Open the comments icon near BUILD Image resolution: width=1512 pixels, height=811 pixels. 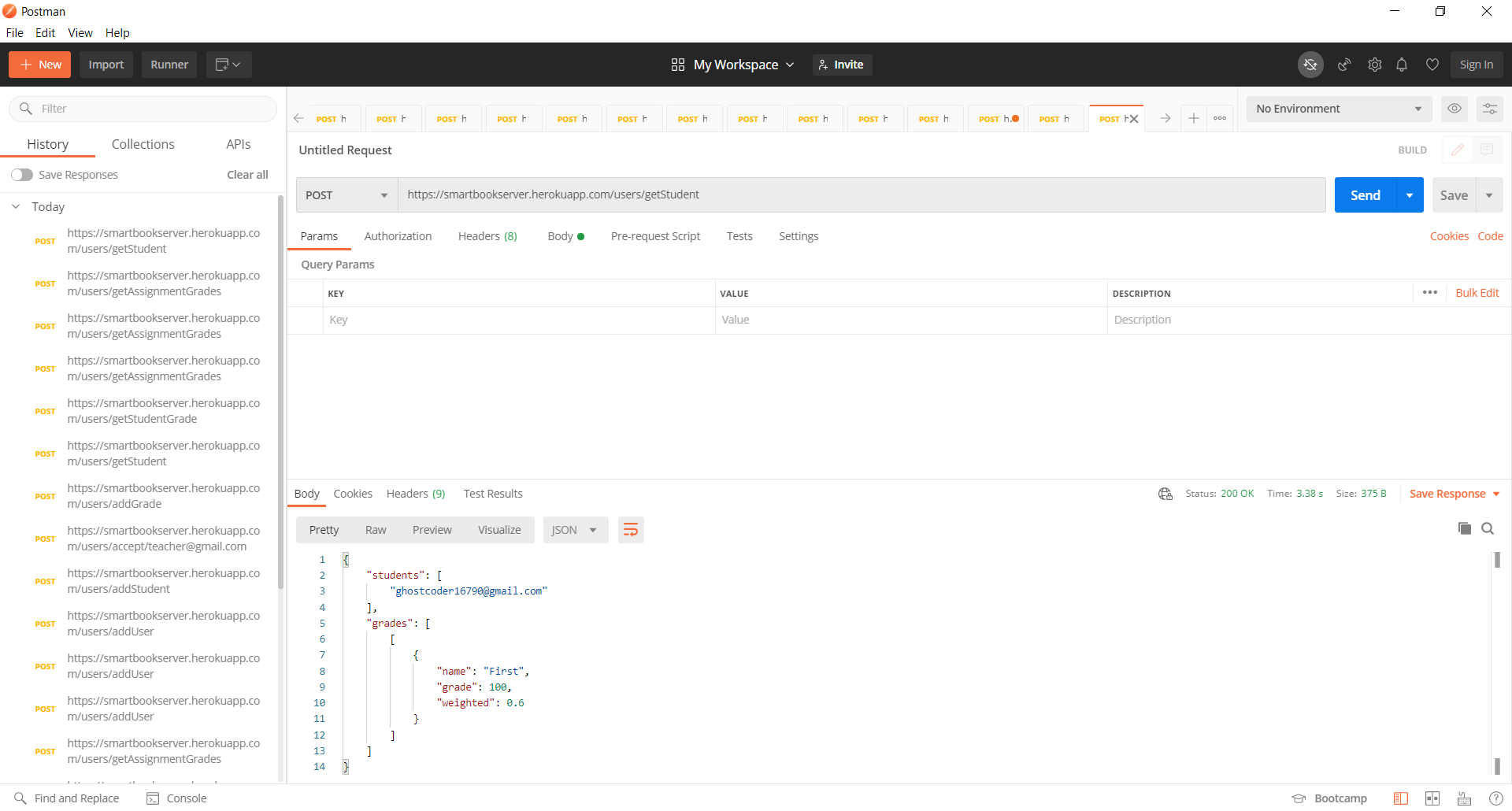pos(1487,150)
